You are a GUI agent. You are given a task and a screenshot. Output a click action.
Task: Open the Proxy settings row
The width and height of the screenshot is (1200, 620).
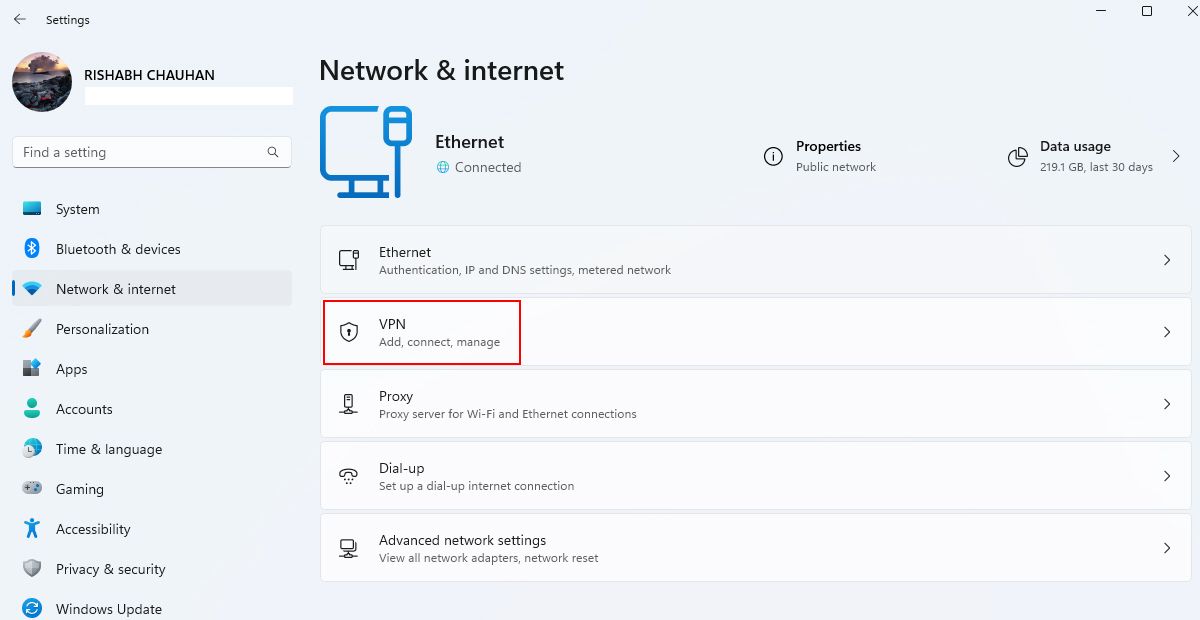point(756,404)
